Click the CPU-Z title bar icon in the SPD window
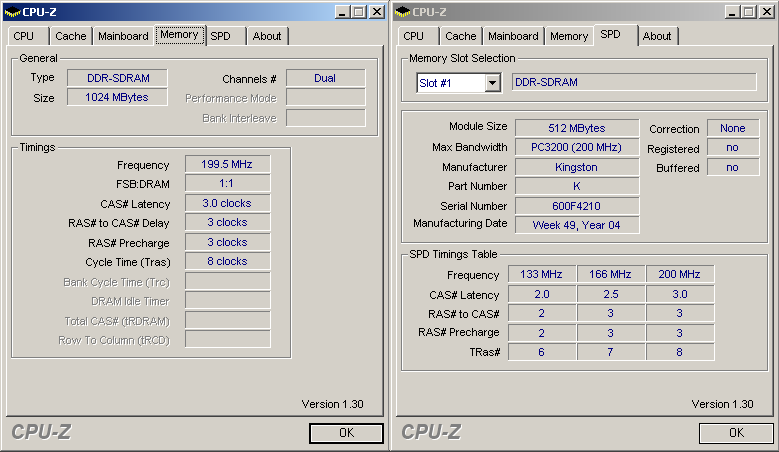The height and width of the screenshot is (452, 779). click(x=402, y=12)
